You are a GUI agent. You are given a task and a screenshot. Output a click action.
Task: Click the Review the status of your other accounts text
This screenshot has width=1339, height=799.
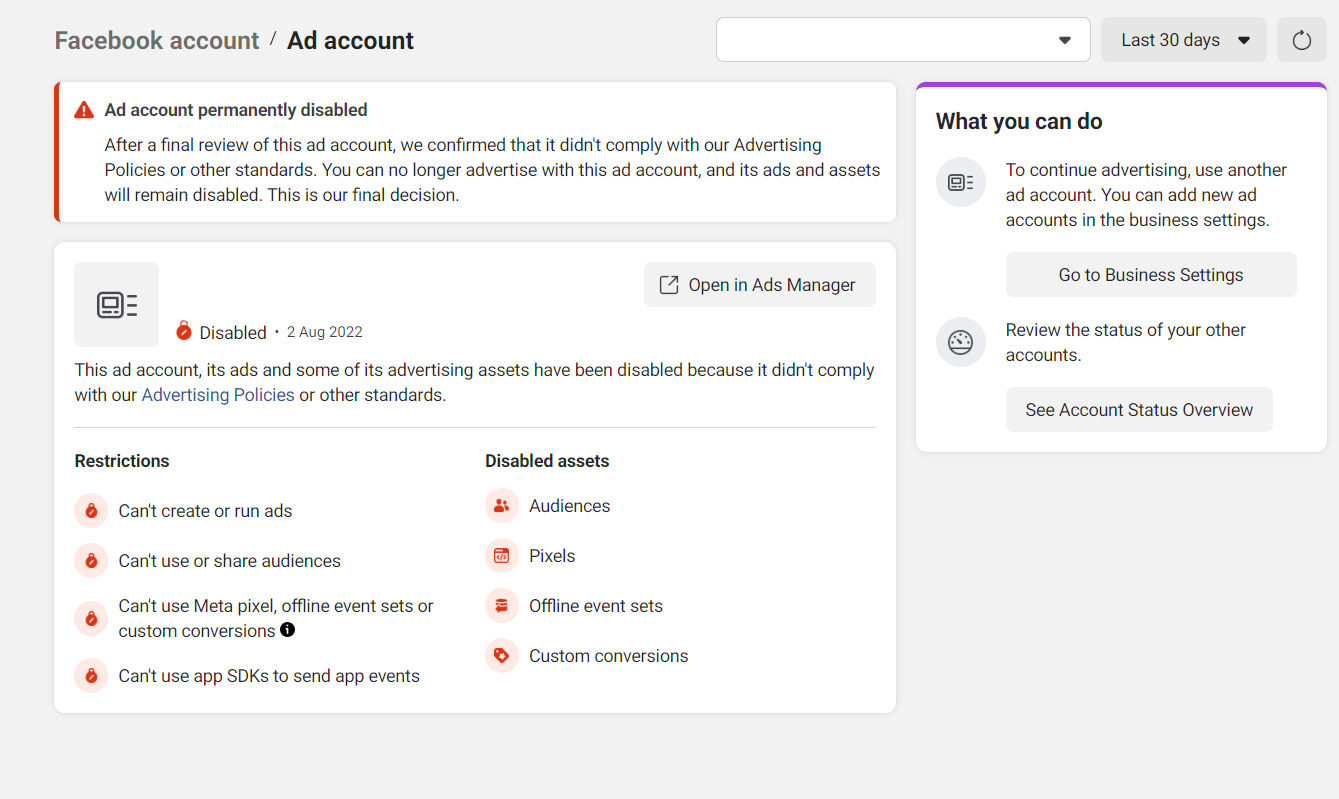point(1126,342)
